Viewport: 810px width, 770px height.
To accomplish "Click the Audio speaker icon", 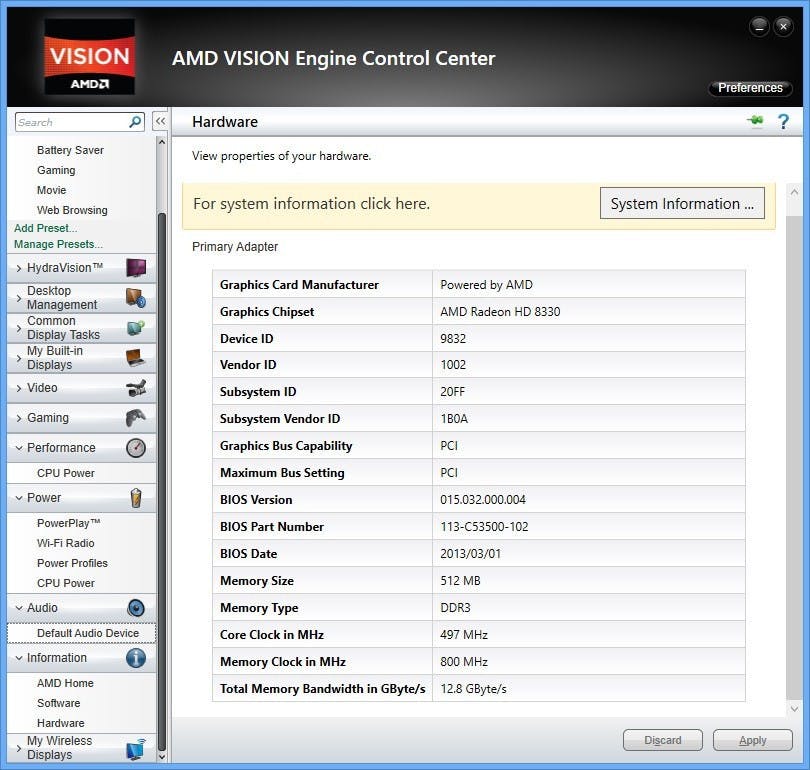I will [x=136, y=608].
